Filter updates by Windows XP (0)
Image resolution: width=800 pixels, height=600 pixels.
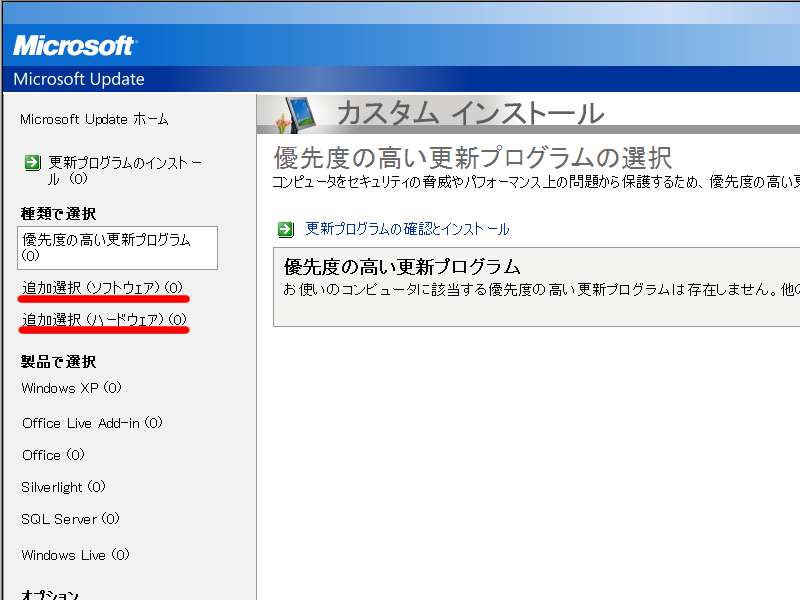point(71,388)
